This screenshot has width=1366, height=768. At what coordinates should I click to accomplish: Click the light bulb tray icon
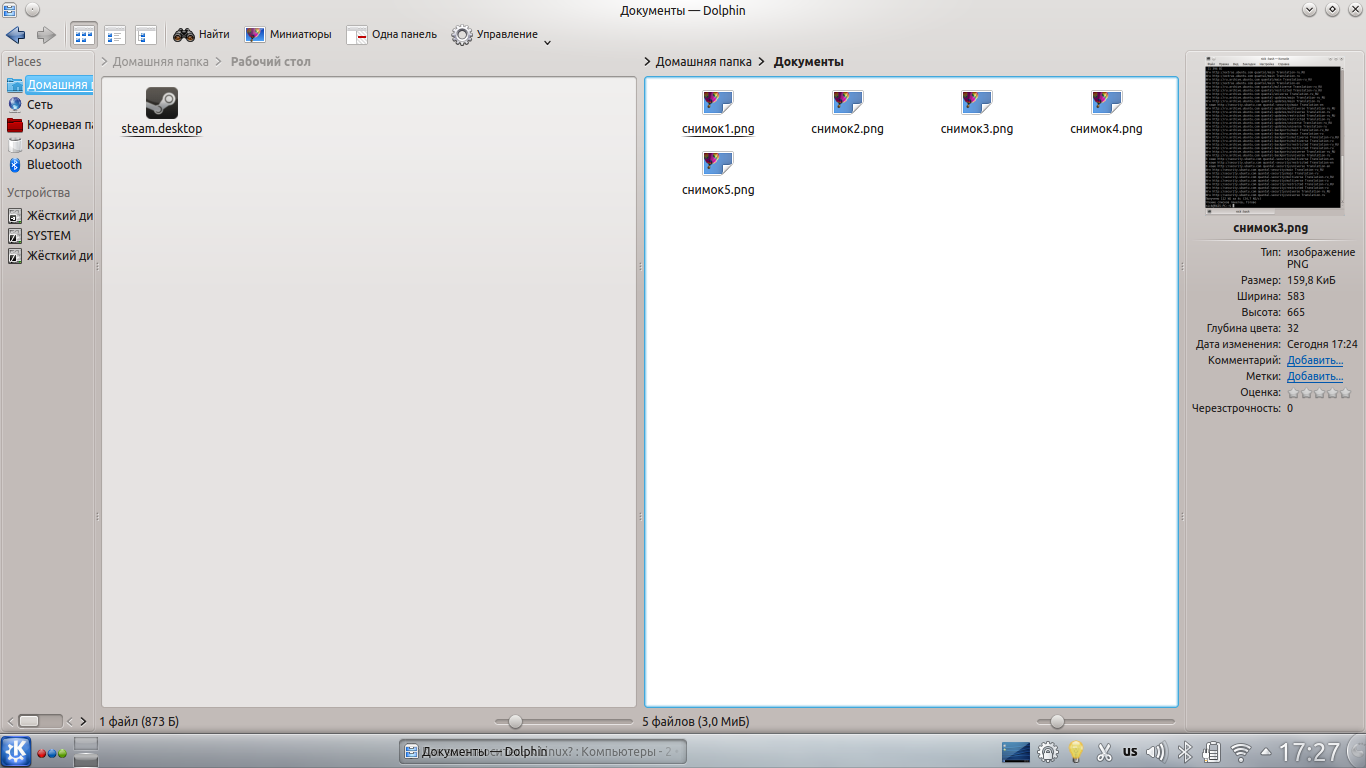pos(1076,751)
